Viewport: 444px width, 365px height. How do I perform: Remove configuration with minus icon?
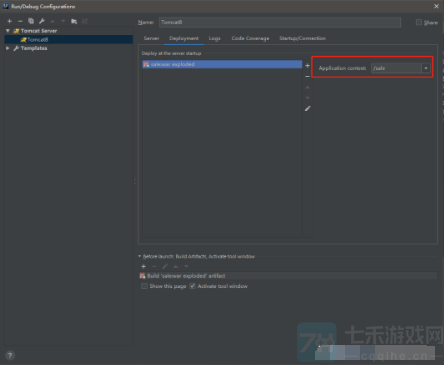(20, 21)
